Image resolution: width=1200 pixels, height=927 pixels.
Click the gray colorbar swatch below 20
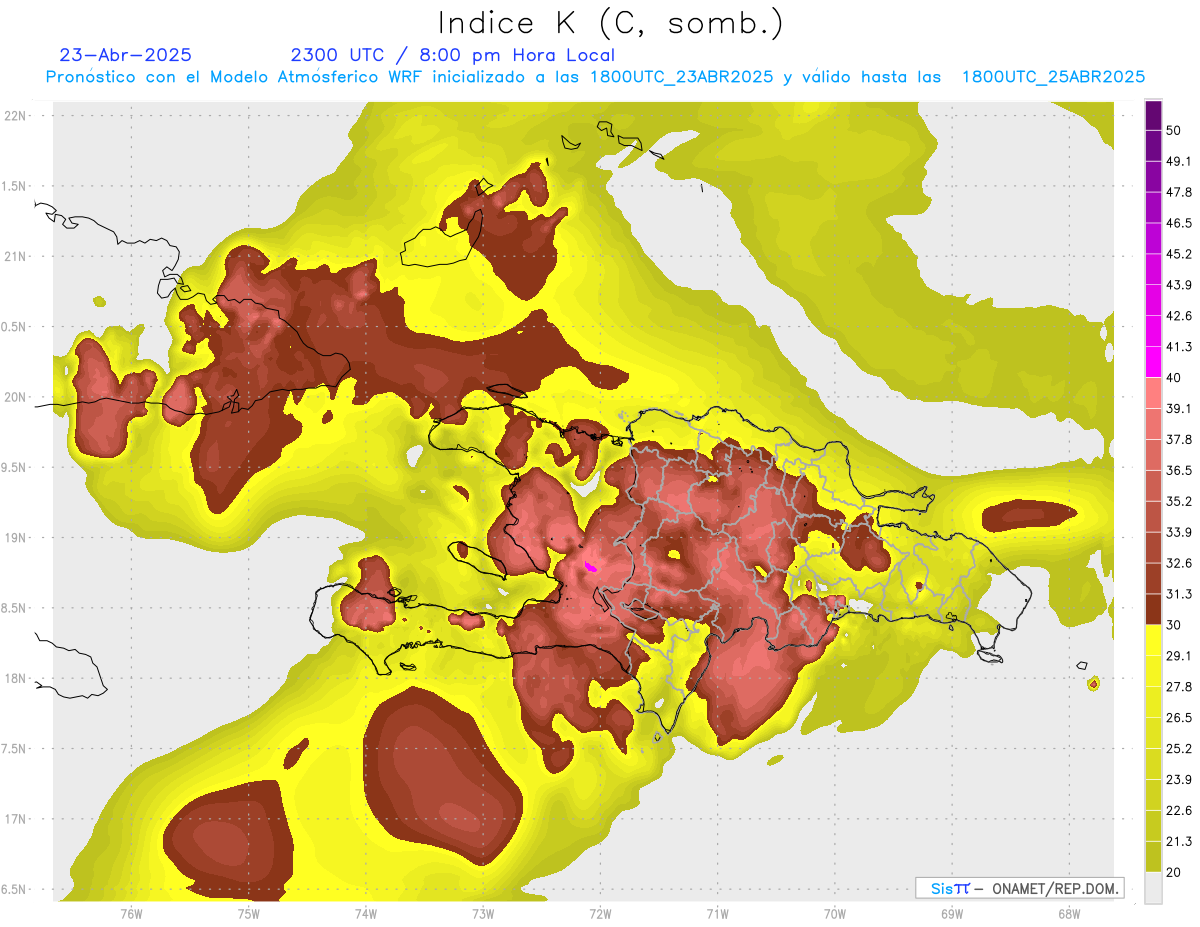(x=1153, y=888)
